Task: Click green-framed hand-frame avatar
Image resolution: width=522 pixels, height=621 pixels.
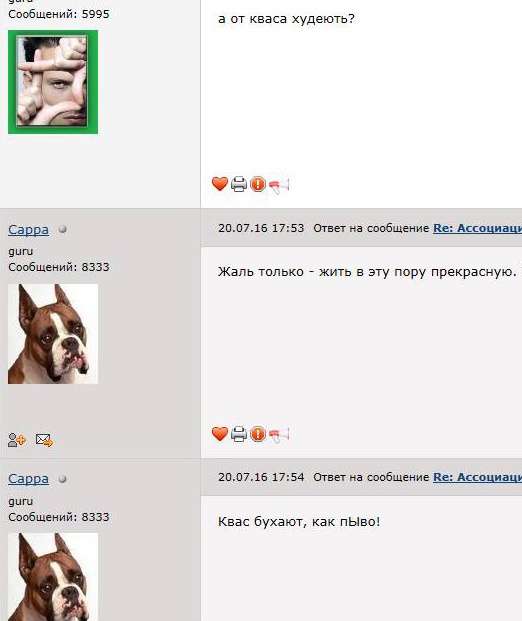Action: 53,82
